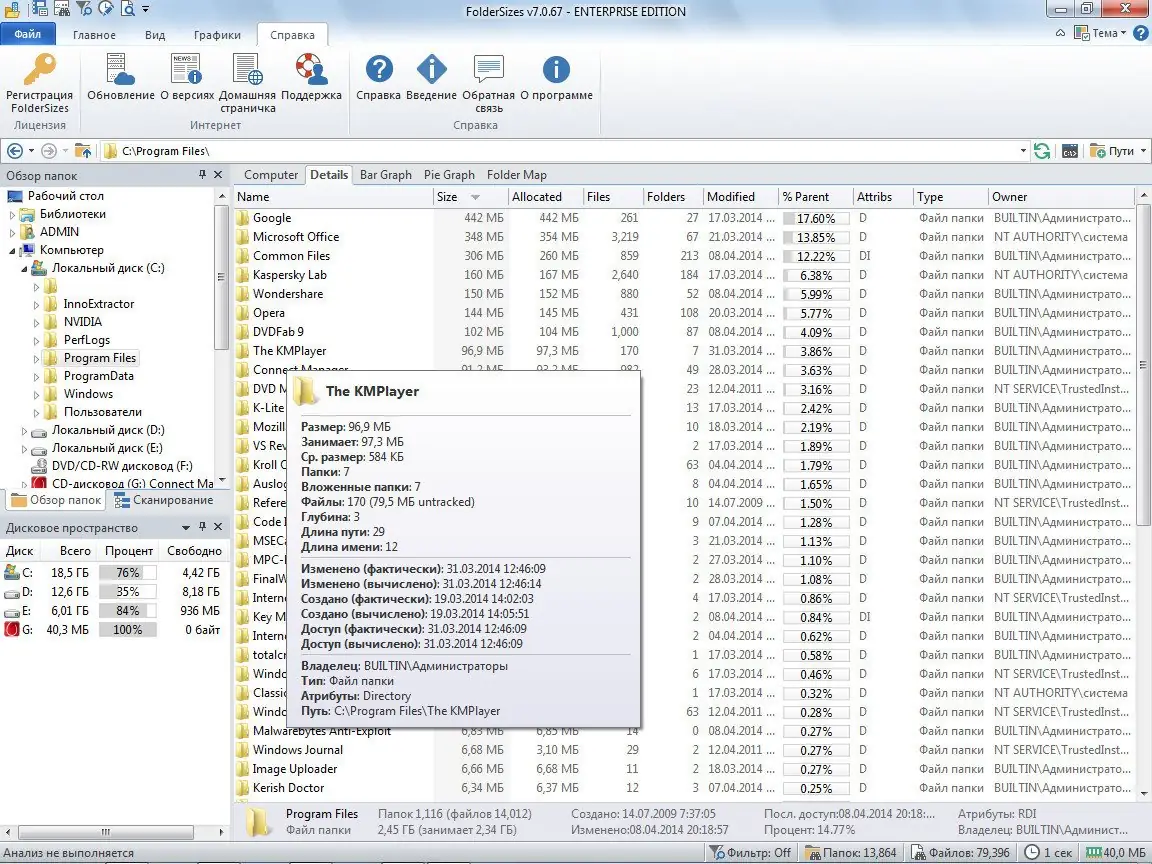Select the Kaspersky Lab folder row
1152x864 pixels.
(685, 276)
